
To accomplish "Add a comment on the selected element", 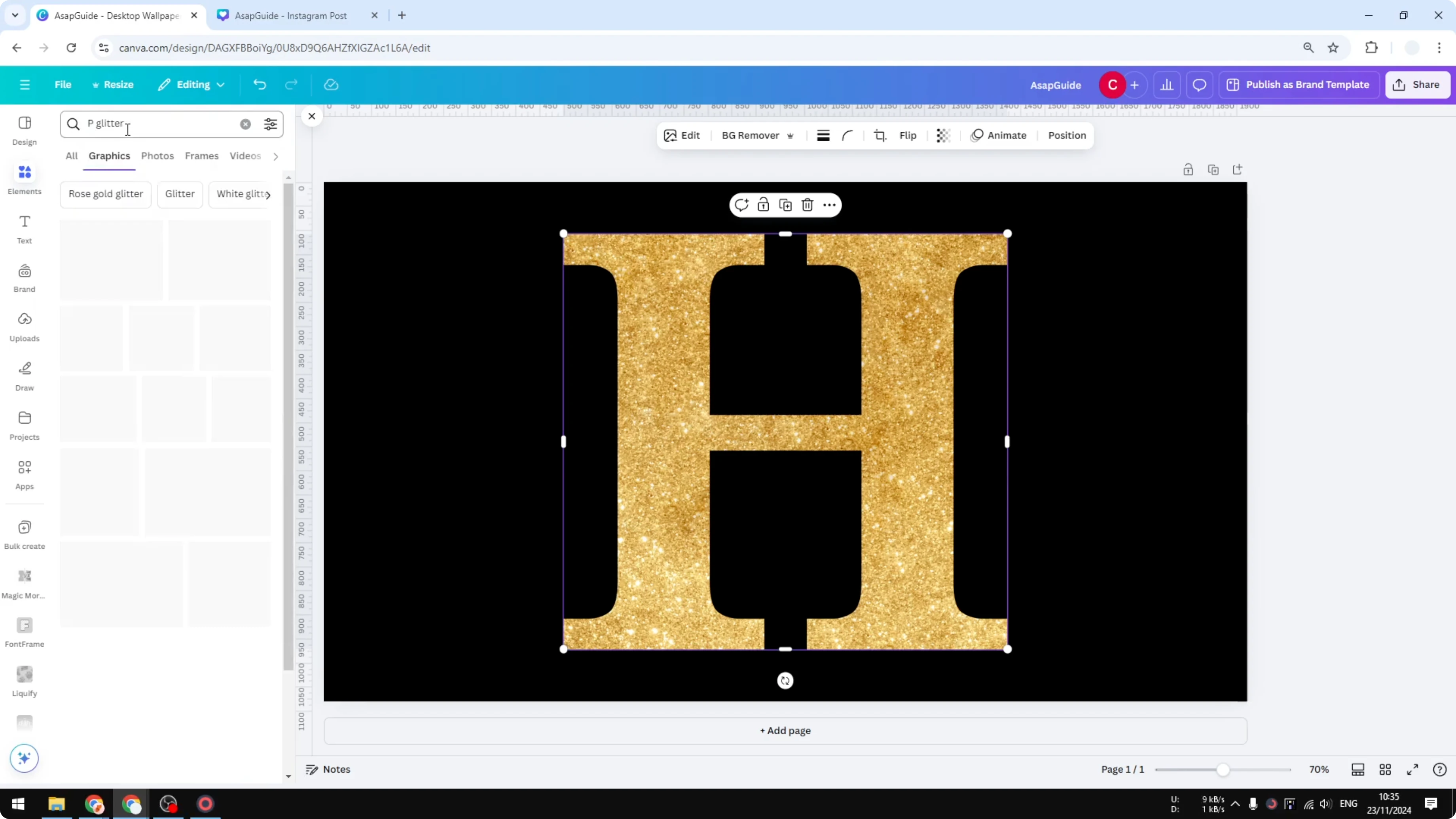I will [741, 205].
